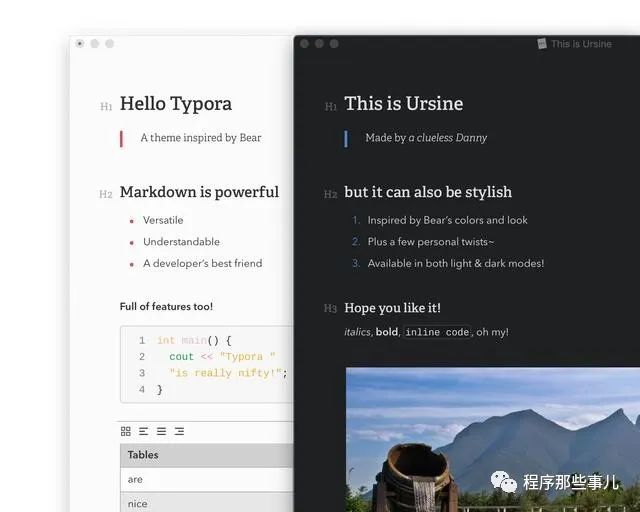Click the Tables header cell
This screenshot has width=640, height=512.
207,455
